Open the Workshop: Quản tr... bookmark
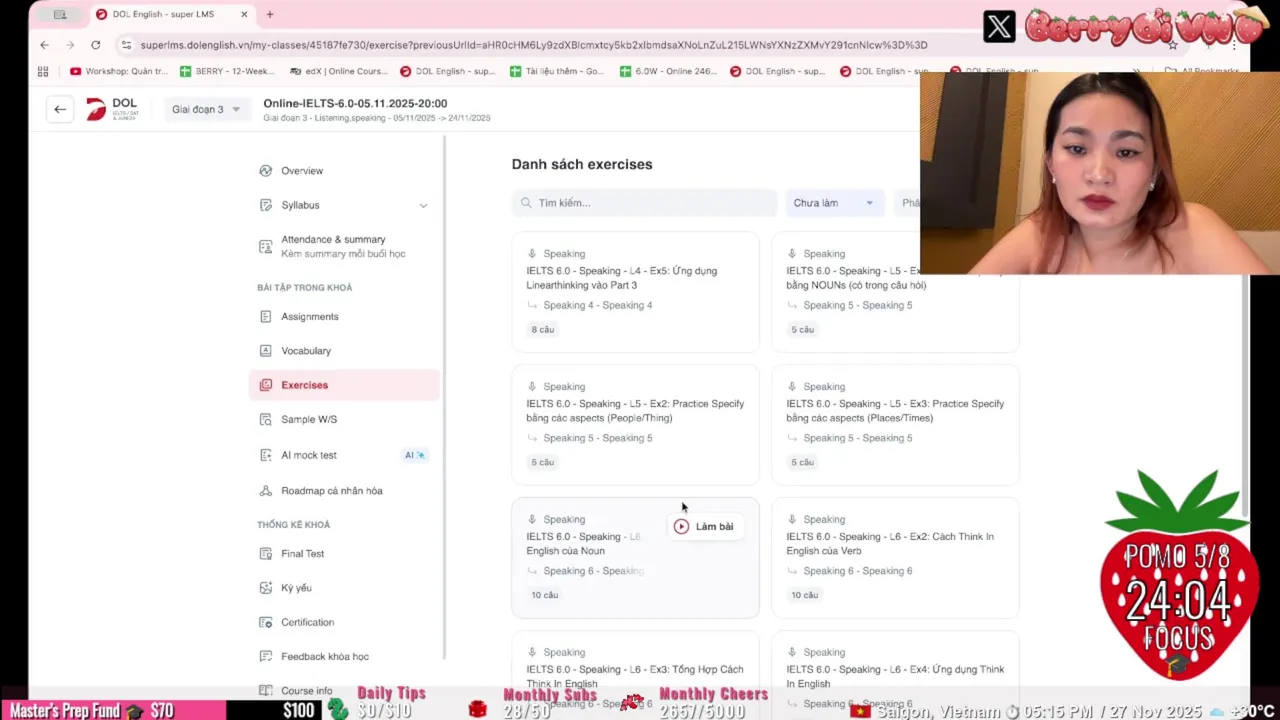Screen dimensions: 1280x720 click(x=119, y=72)
